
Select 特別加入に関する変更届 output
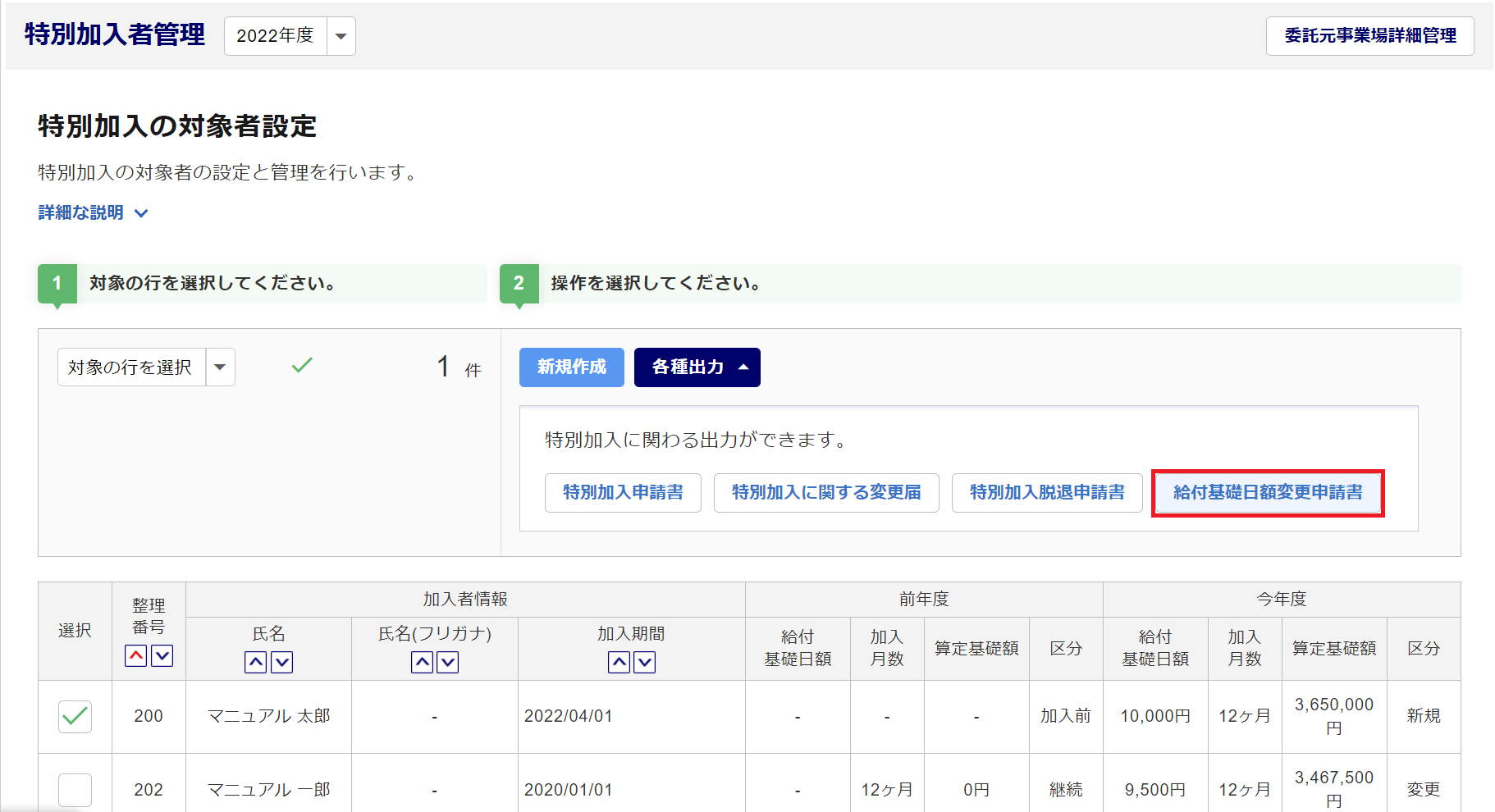825,492
